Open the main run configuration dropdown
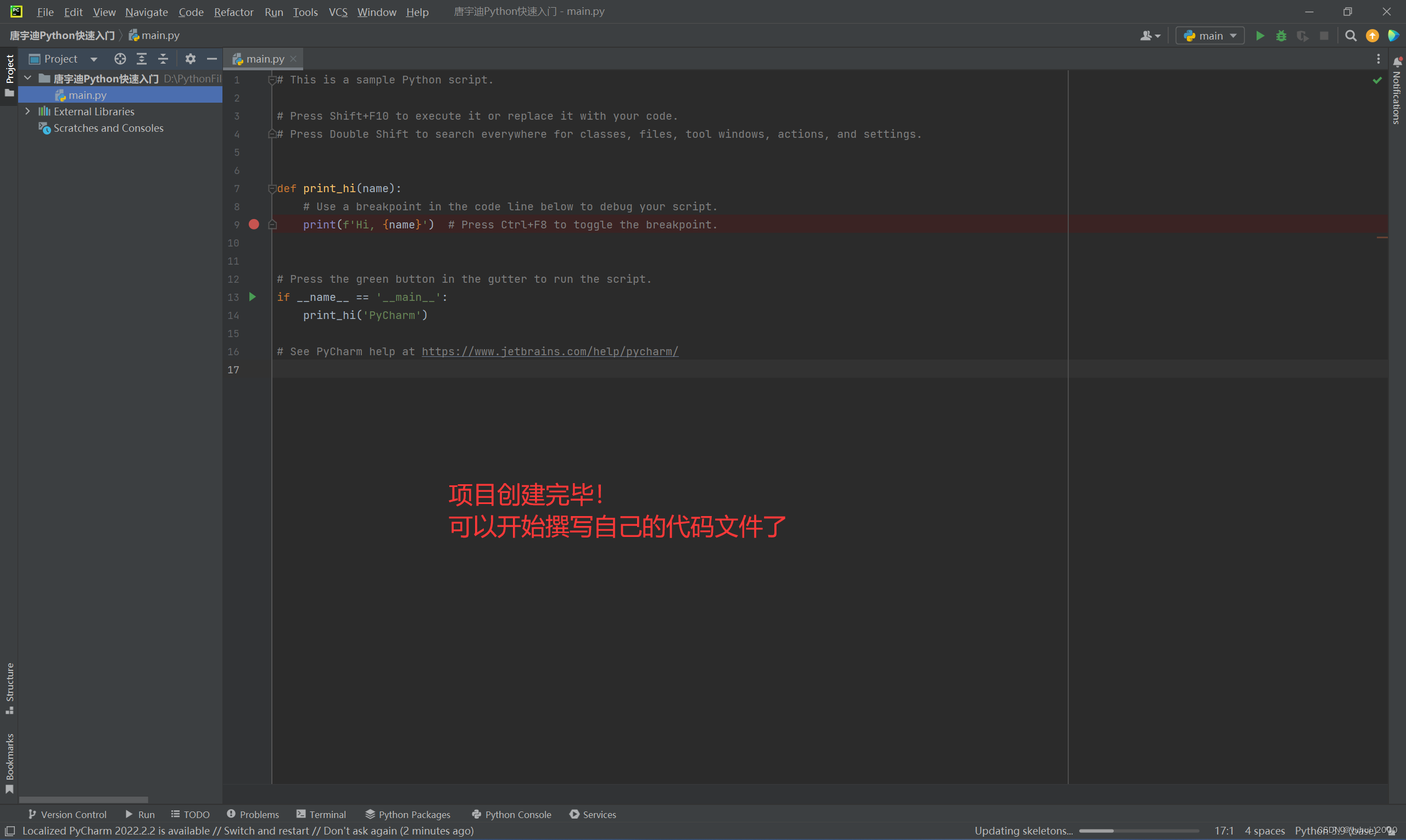The width and height of the screenshot is (1406, 840). (1209, 36)
